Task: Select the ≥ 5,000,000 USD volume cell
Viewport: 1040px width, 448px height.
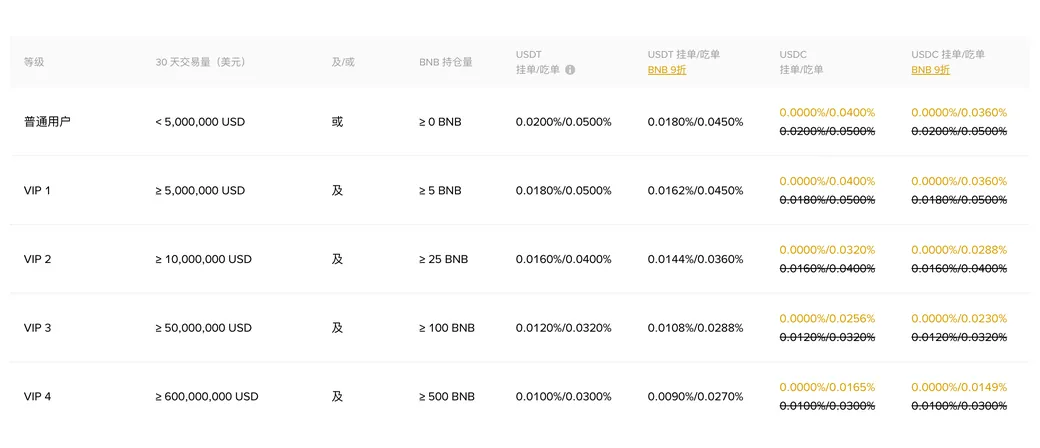Action: pyautogui.click(x=200, y=190)
